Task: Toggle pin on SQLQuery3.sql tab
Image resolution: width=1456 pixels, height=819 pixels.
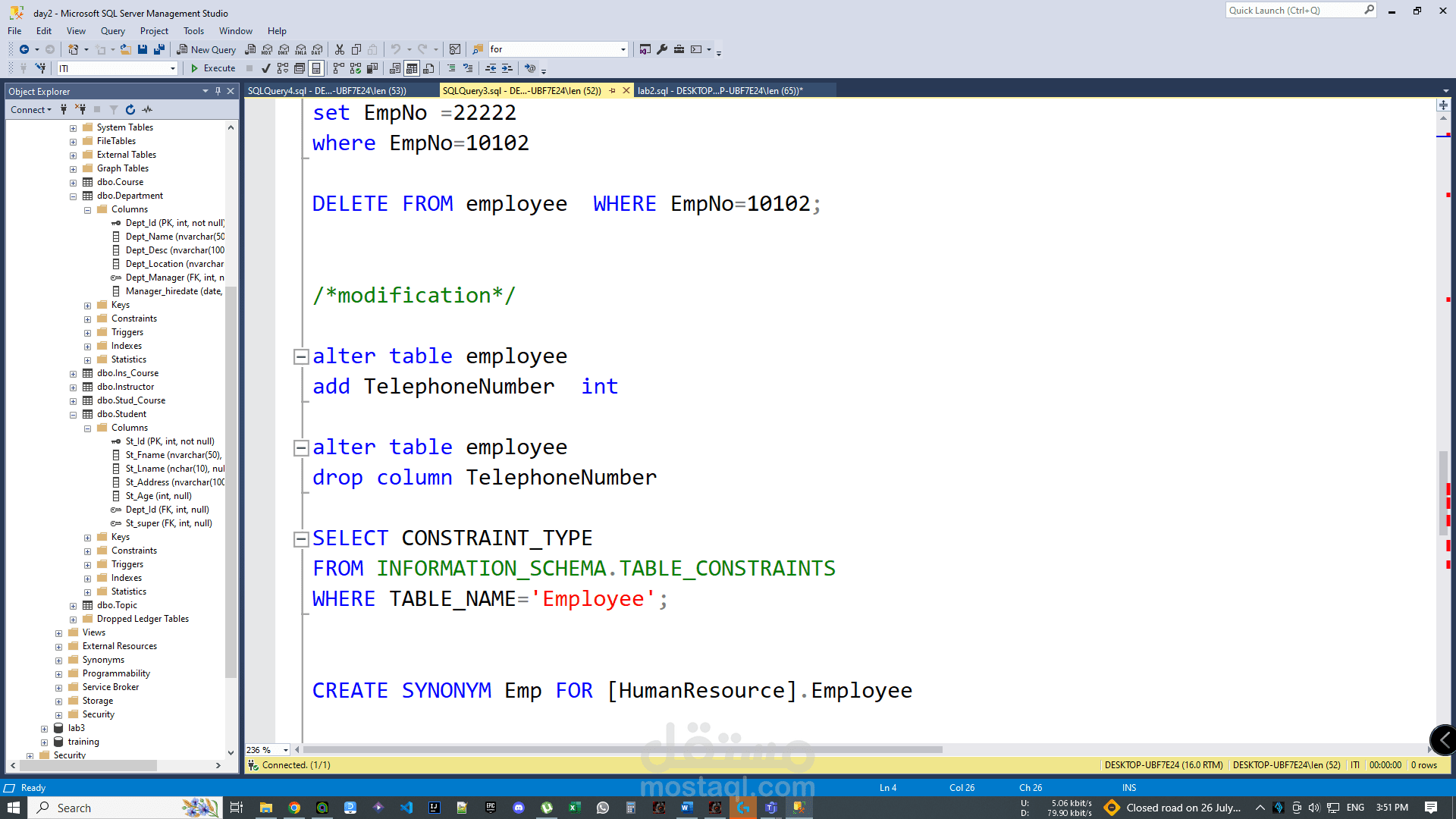Action: pyautogui.click(x=612, y=91)
